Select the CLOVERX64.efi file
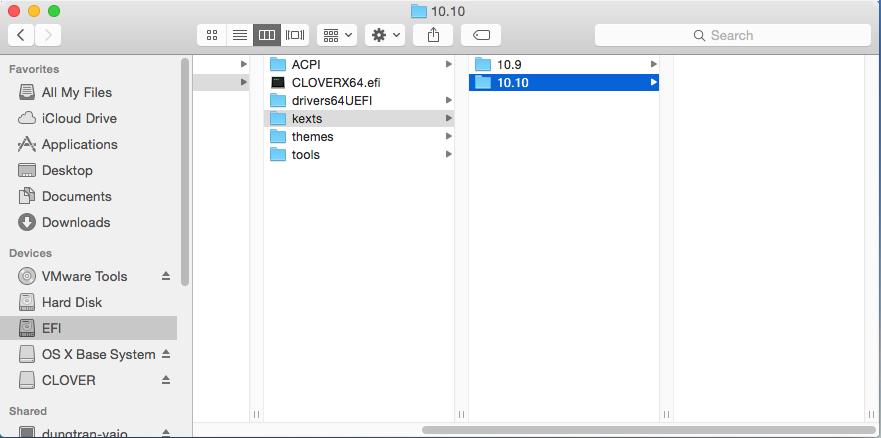Screen dimensions: 881x438 coord(335,82)
